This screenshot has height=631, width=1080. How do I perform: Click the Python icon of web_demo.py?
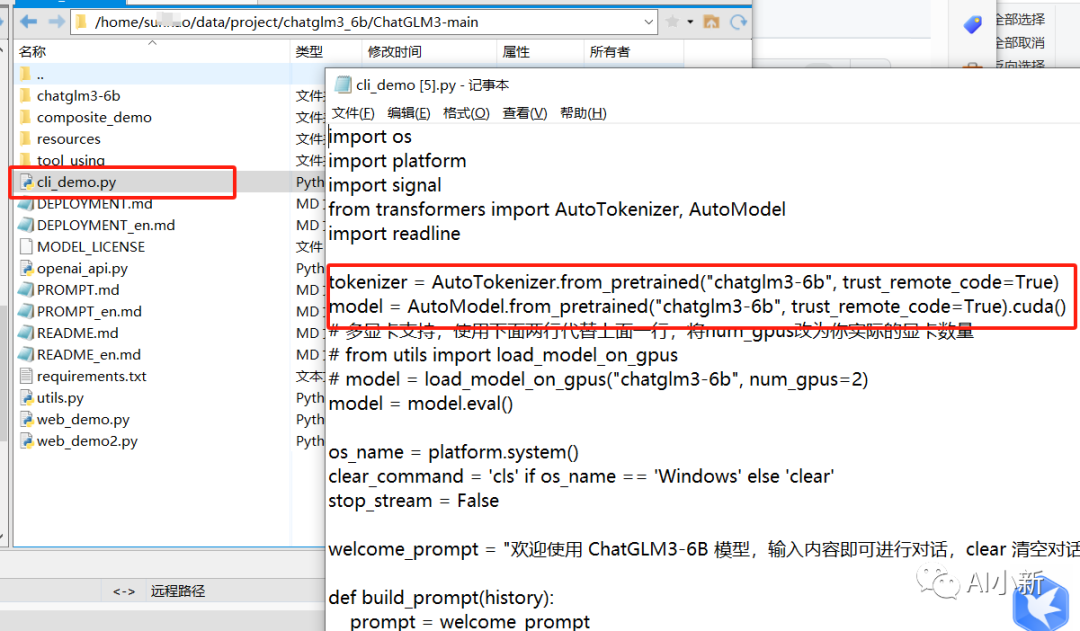click(26, 419)
